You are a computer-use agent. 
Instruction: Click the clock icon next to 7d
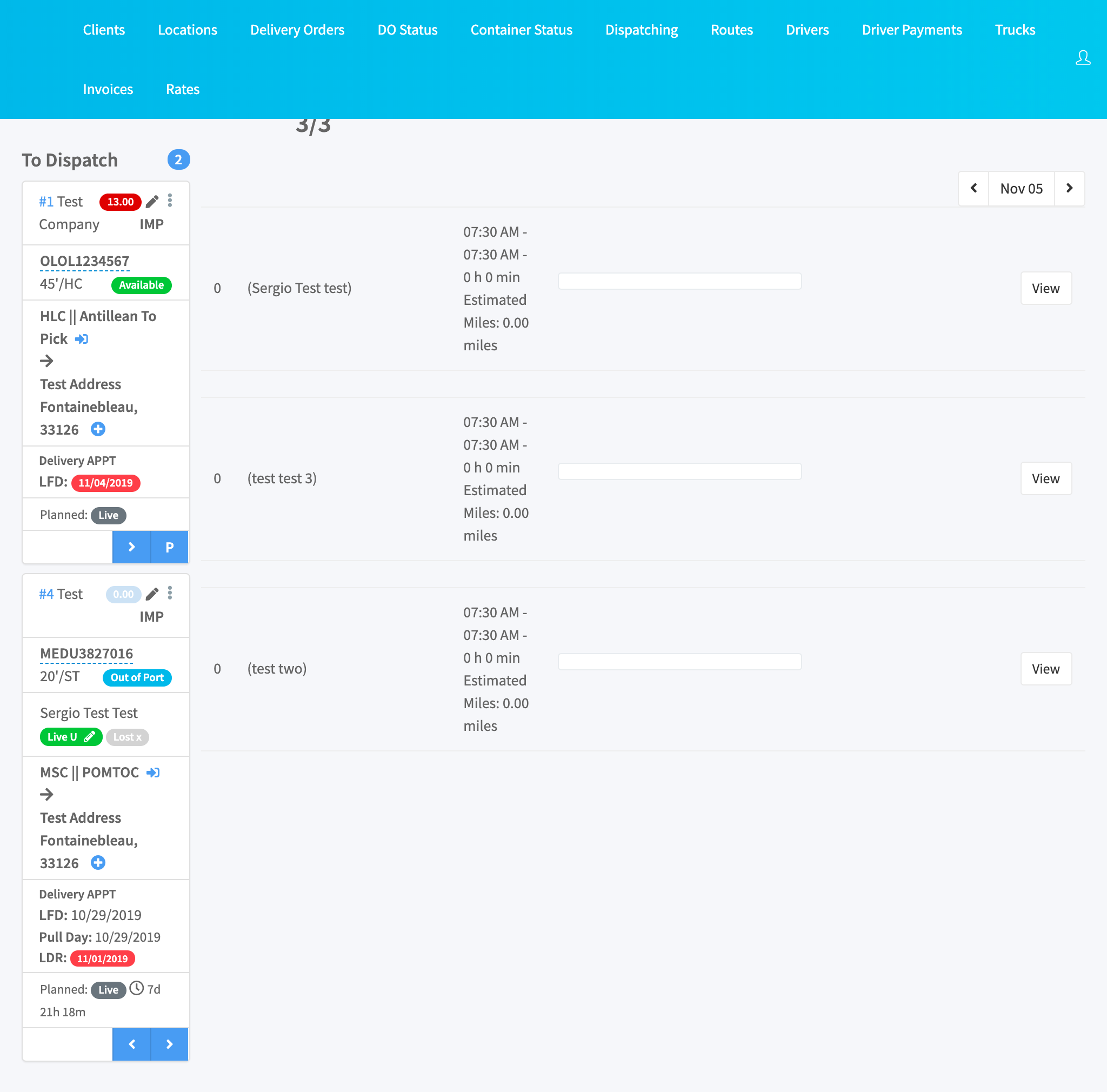[136, 988]
